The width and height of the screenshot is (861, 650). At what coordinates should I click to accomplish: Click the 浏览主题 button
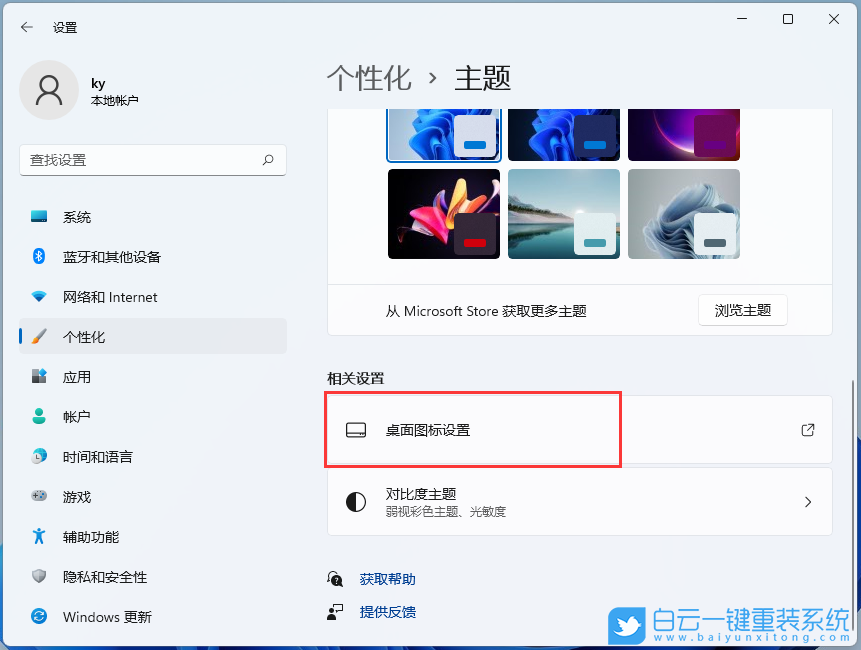click(x=742, y=310)
